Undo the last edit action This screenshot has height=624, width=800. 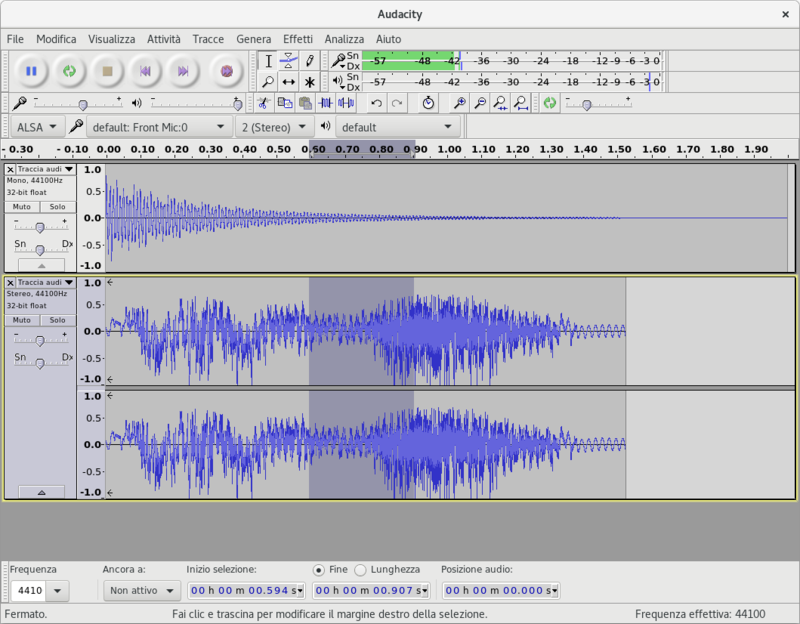coord(376,103)
